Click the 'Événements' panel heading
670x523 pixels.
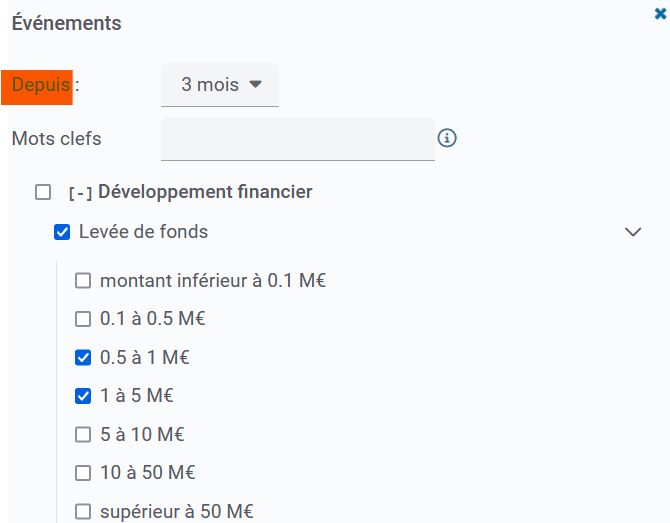(66, 23)
